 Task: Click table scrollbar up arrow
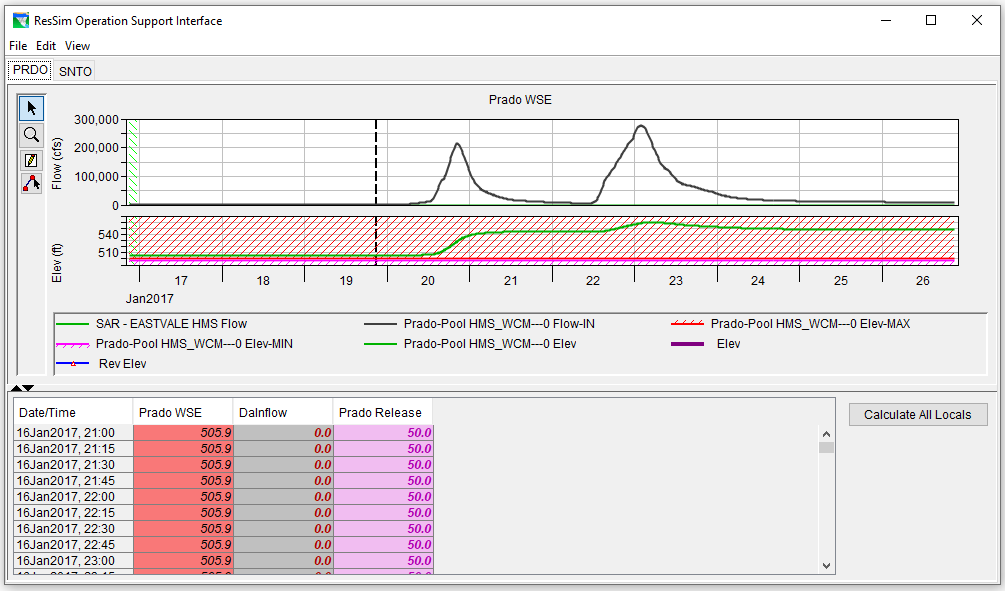(x=826, y=434)
